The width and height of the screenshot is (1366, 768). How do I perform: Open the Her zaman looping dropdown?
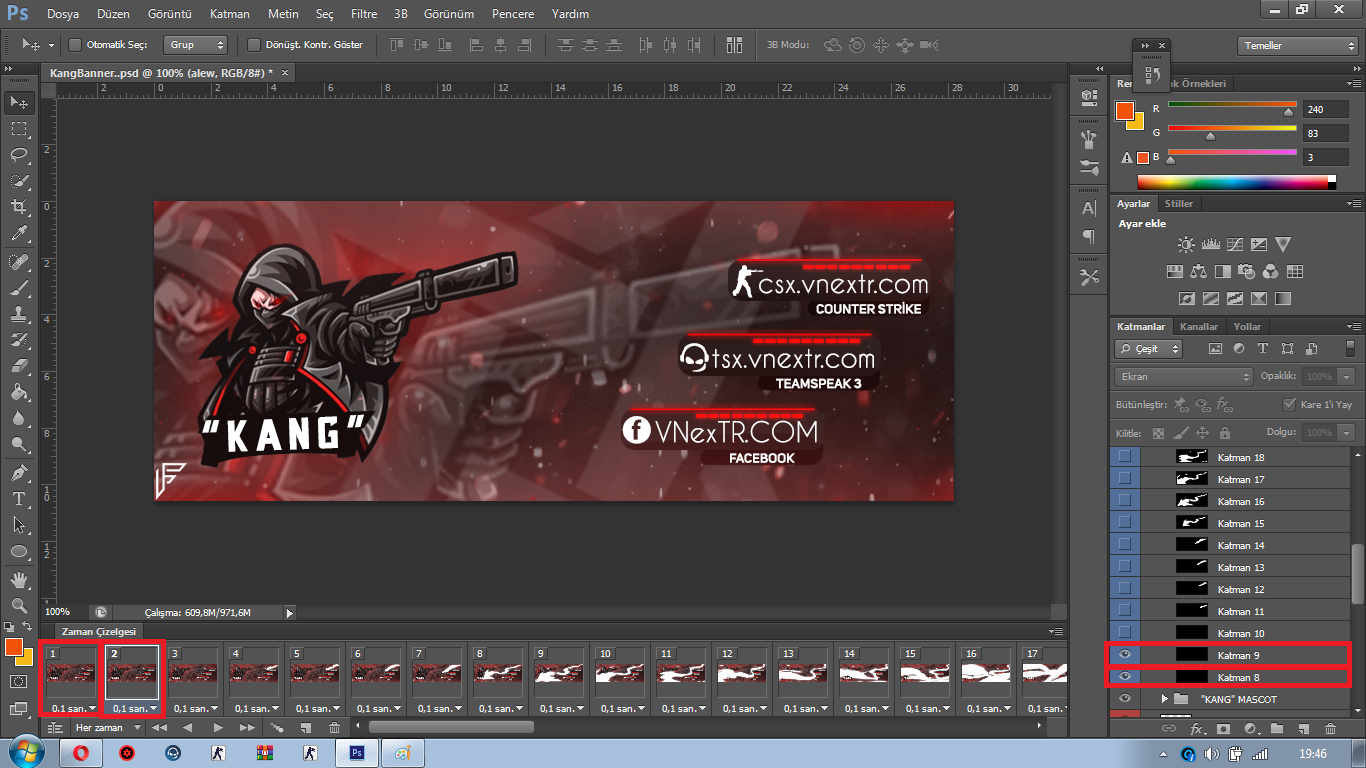coord(107,728)
